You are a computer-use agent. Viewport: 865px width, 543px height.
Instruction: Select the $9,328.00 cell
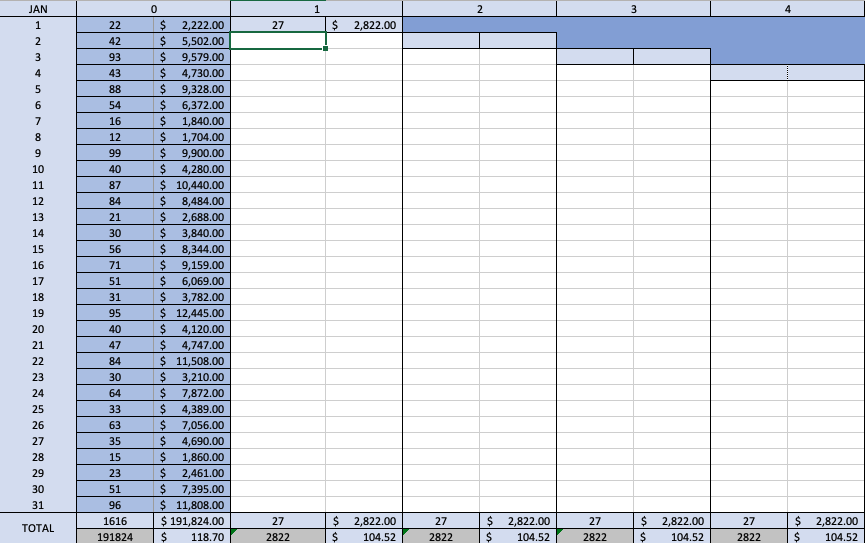point(192,89)
